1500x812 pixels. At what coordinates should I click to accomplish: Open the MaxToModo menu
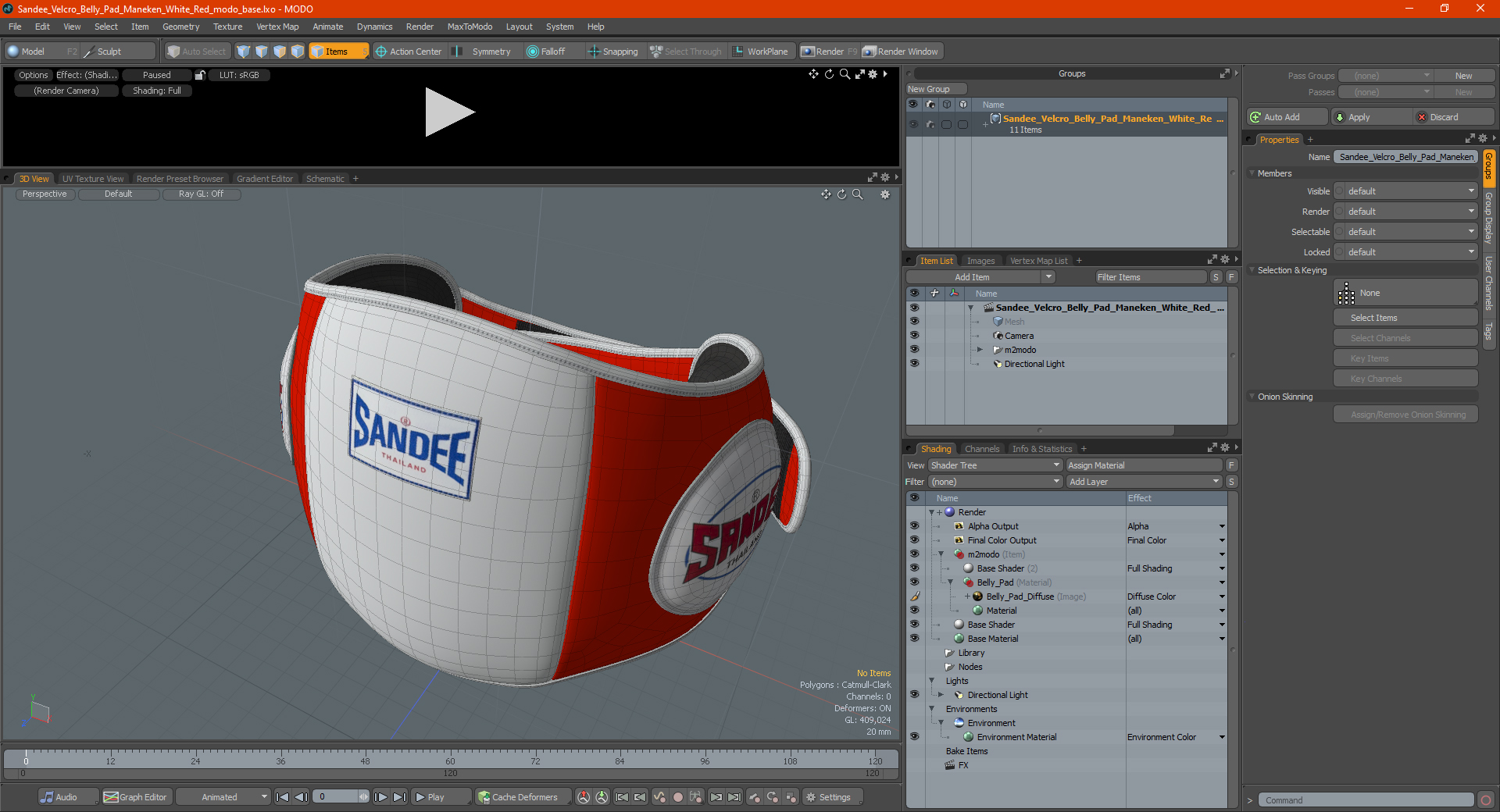coord(470,27)
